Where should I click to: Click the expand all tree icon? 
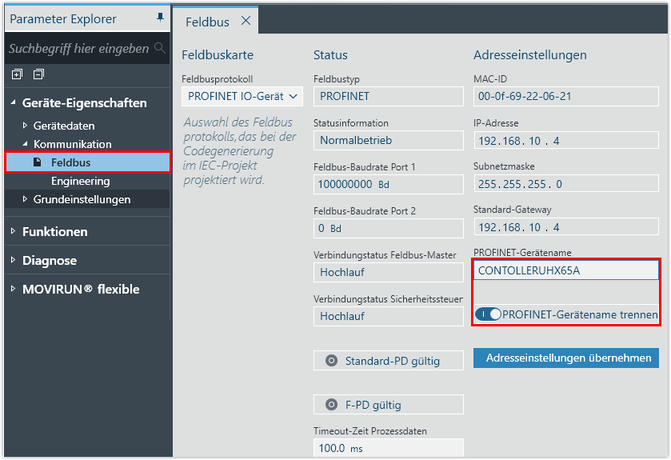click(x=17, y=74)
